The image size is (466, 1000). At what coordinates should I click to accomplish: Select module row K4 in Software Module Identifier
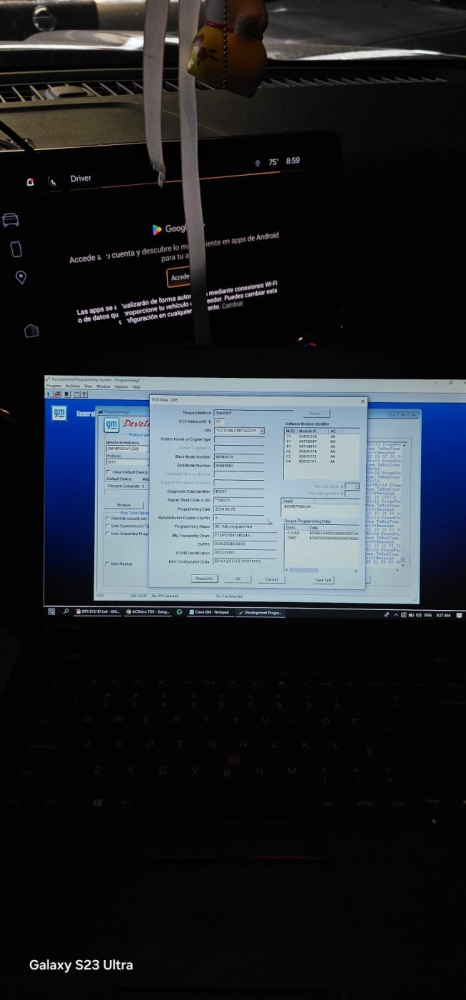312,462
